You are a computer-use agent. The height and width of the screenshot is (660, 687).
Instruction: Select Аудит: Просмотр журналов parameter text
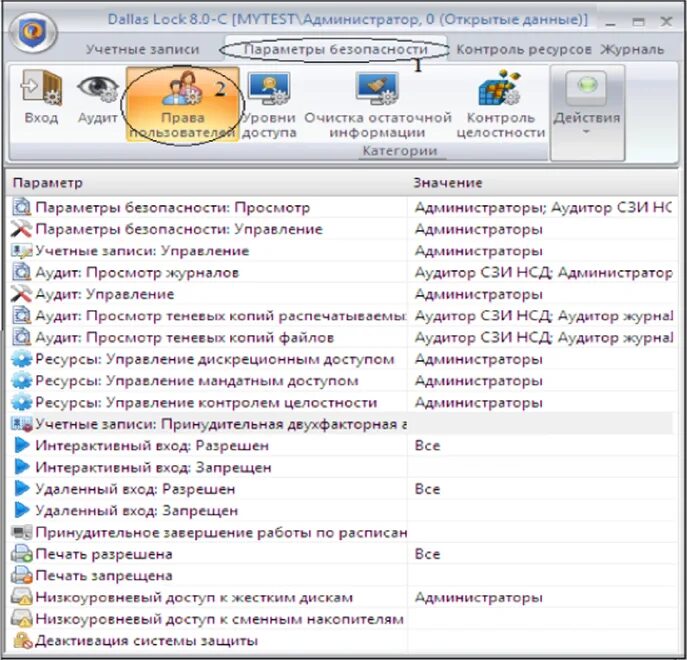137,272
